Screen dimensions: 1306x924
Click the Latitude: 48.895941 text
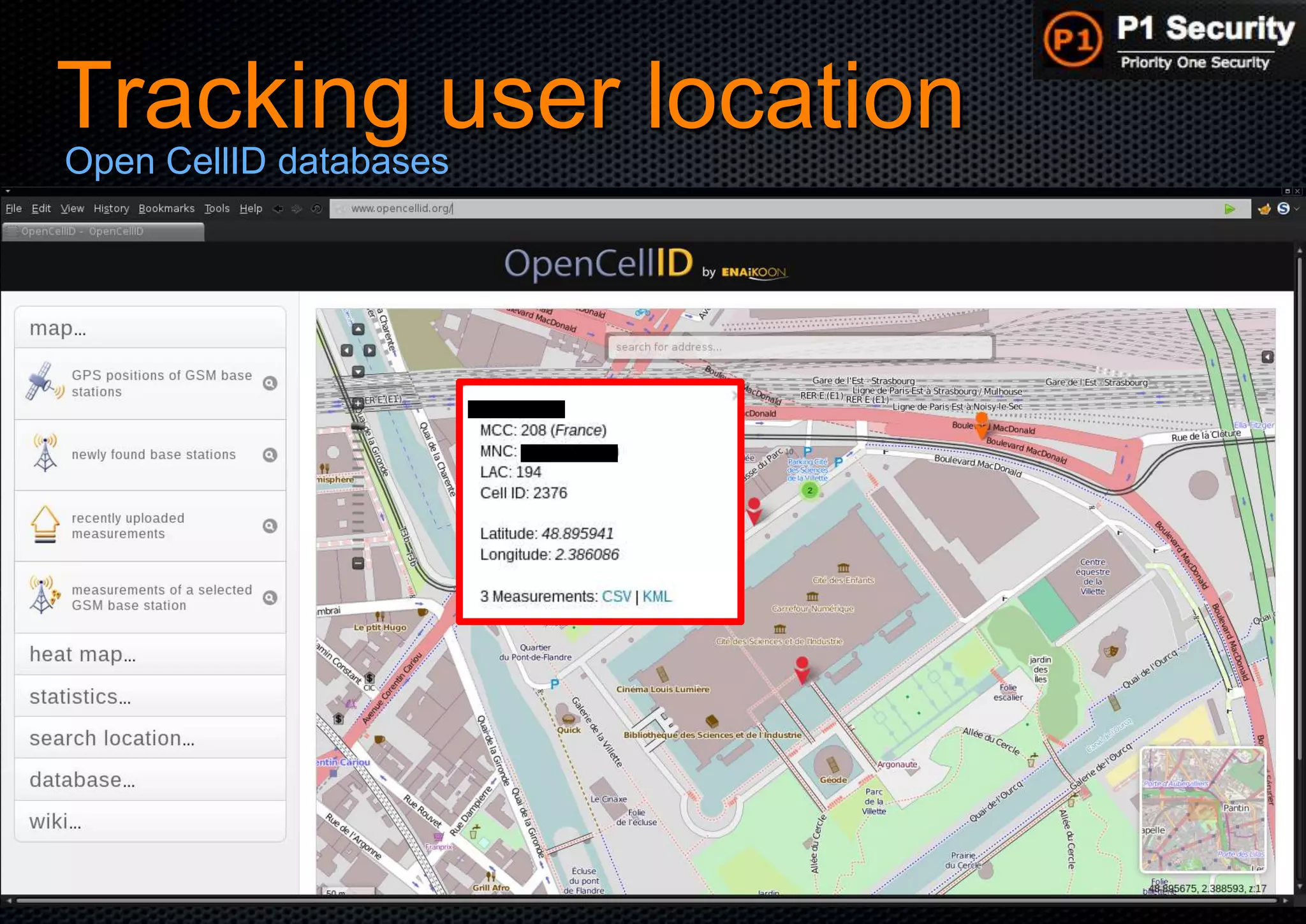pyautogui.click(x=547, y=534)
